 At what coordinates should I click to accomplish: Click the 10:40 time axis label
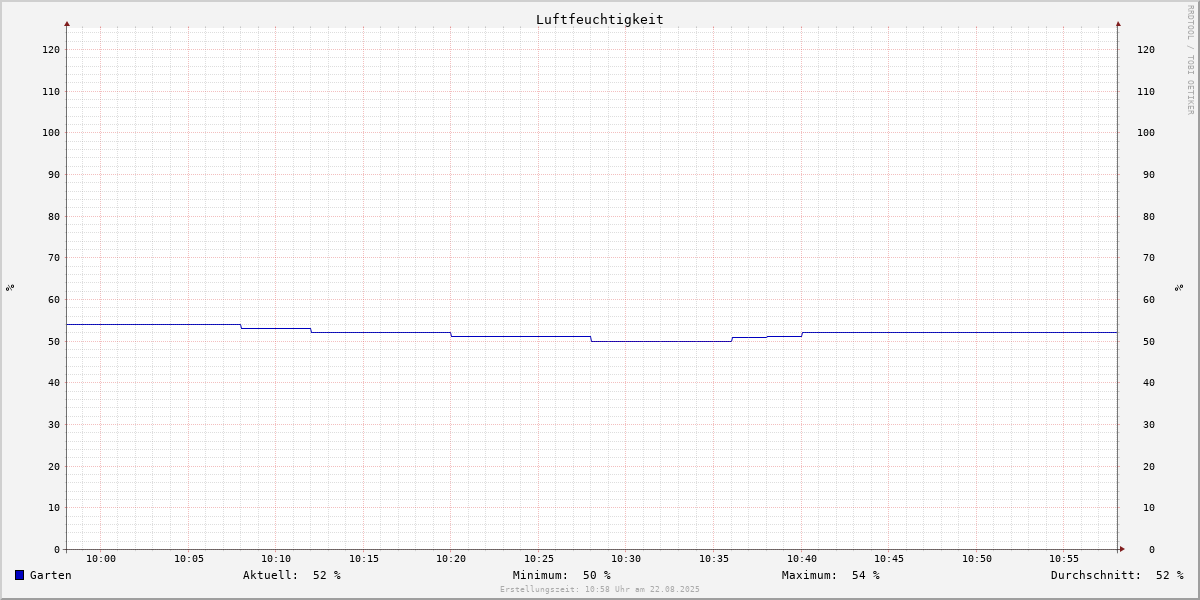pos(802,558)
